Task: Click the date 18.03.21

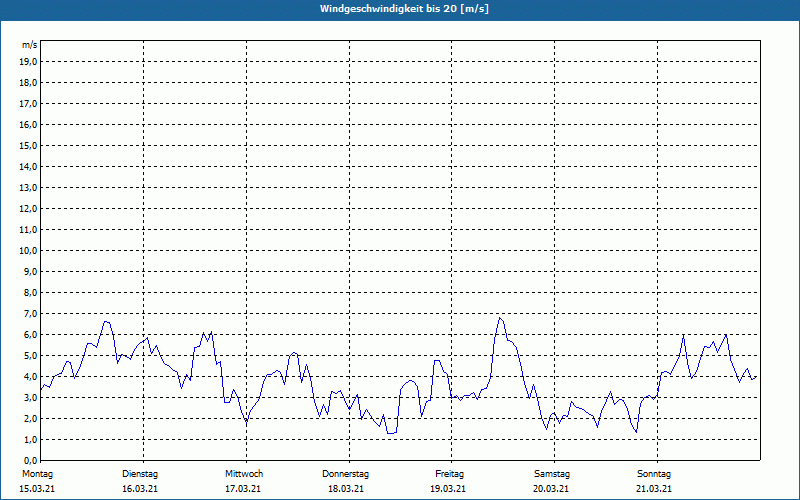Action: (346, 489)
